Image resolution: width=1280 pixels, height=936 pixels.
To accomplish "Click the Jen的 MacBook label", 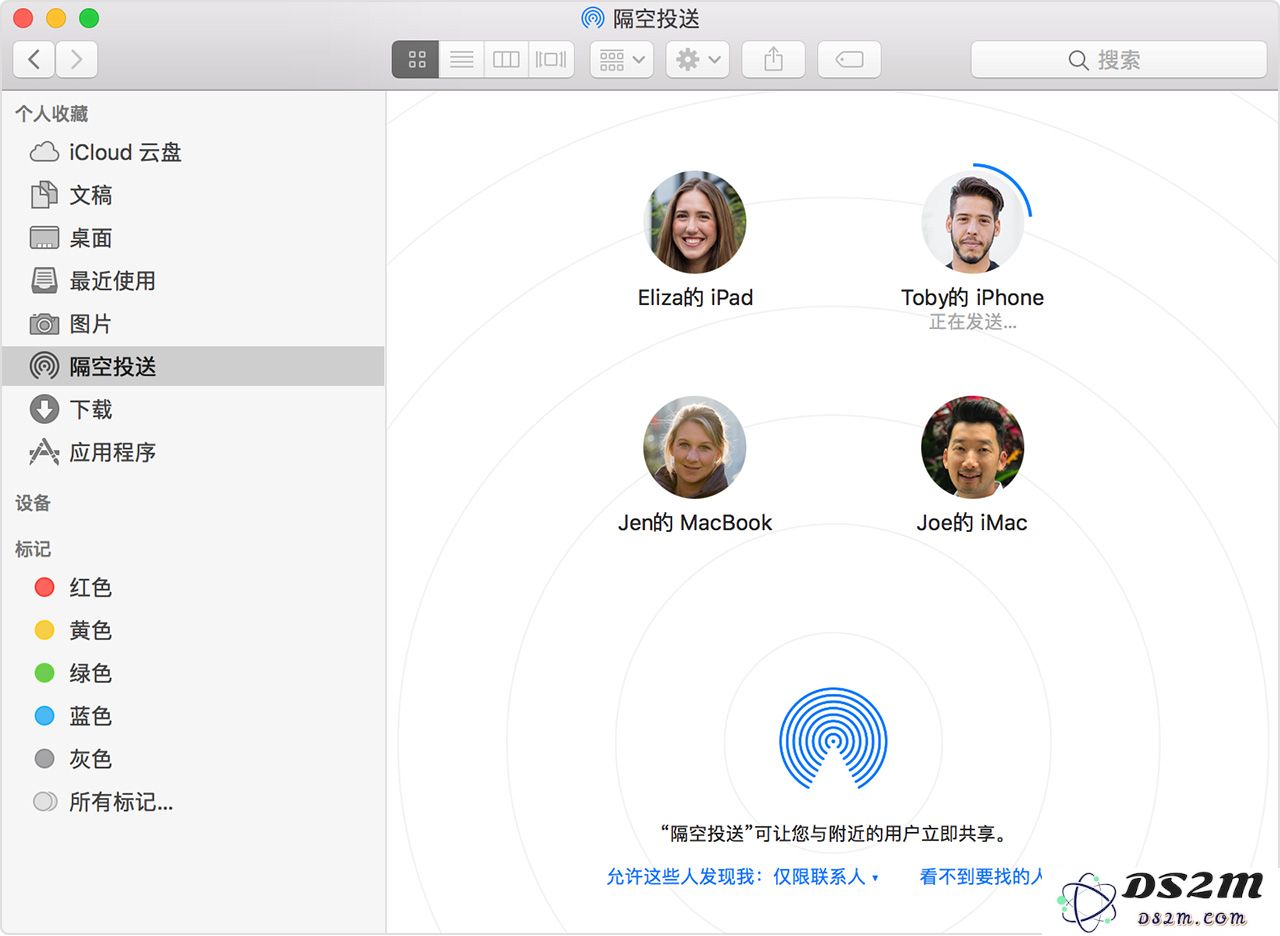I will click(x=695, y=523).
